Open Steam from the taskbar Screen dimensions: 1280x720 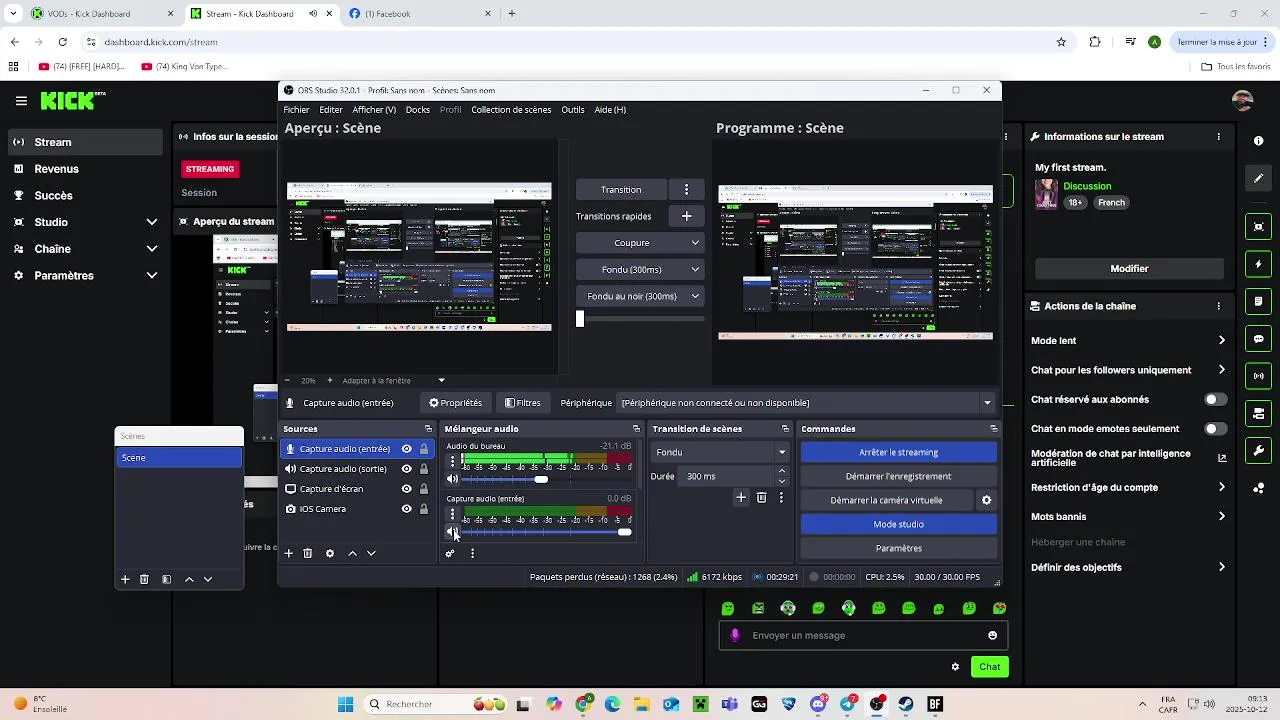pos(906,704)
